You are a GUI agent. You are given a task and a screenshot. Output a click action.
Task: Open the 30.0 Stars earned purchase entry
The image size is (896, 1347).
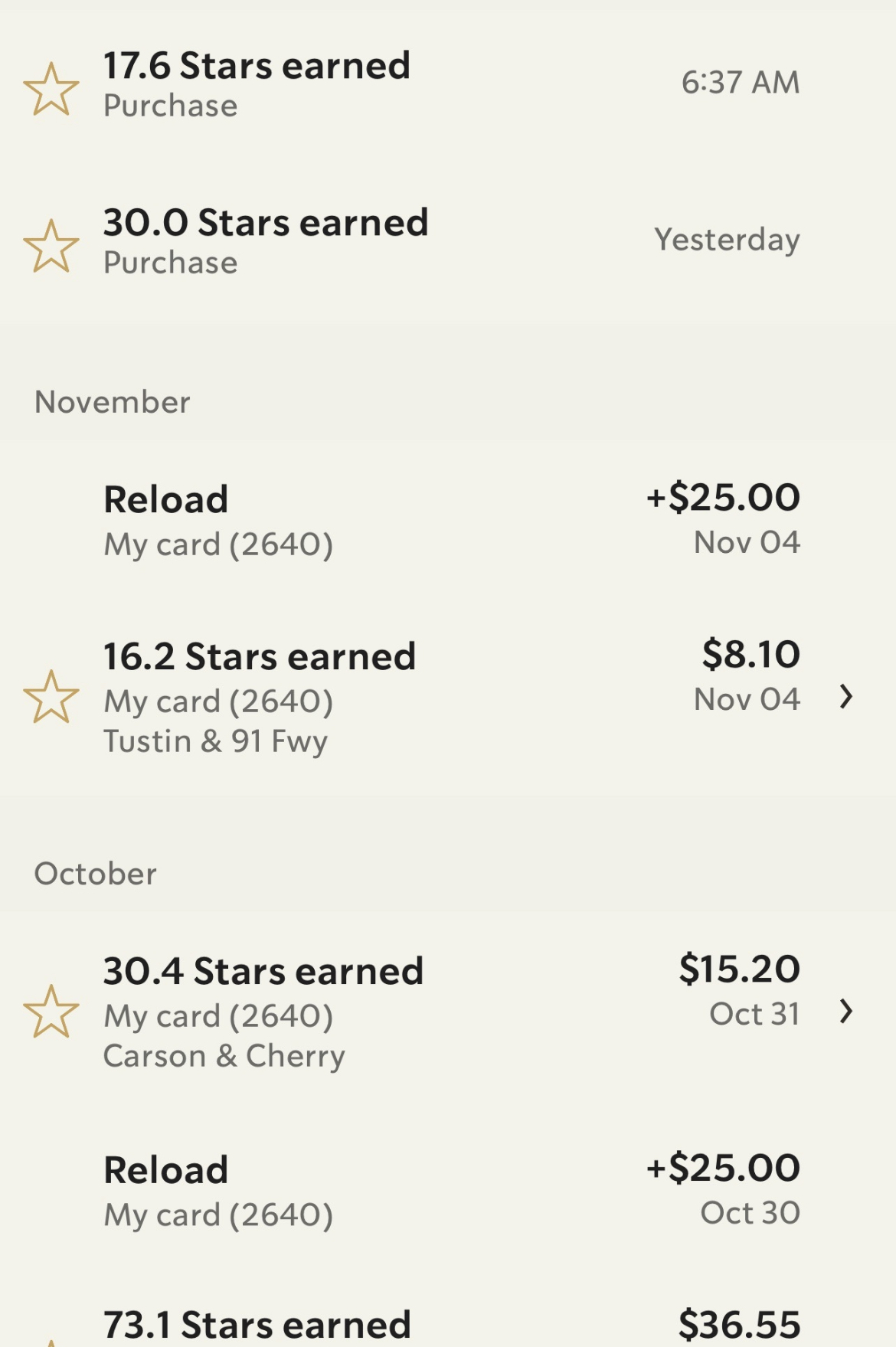click(x=266, y=240)
